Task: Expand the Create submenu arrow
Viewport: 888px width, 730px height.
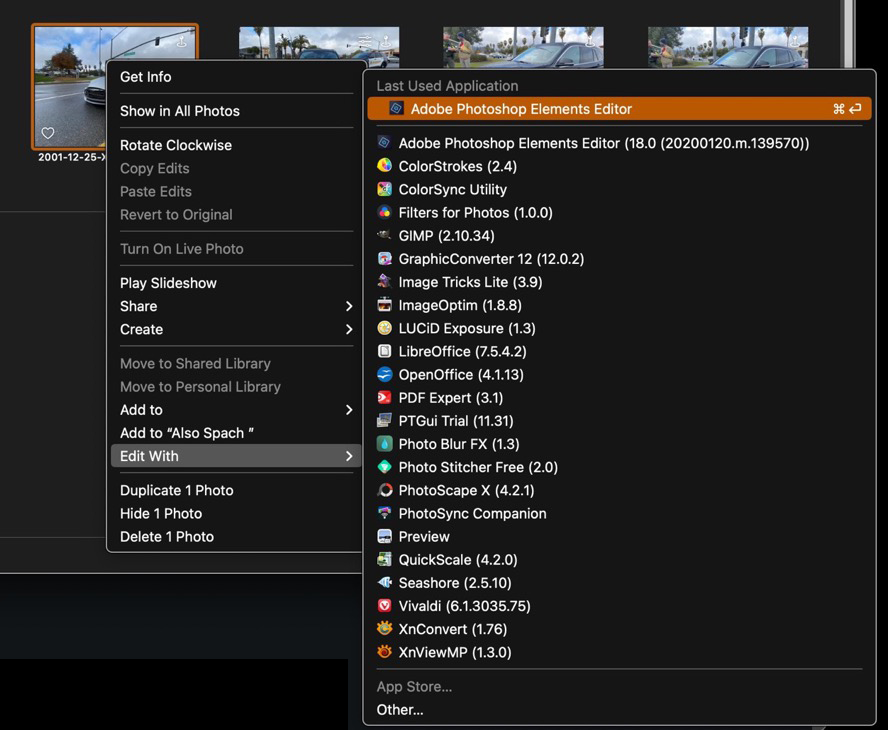Action: point(349,330)
